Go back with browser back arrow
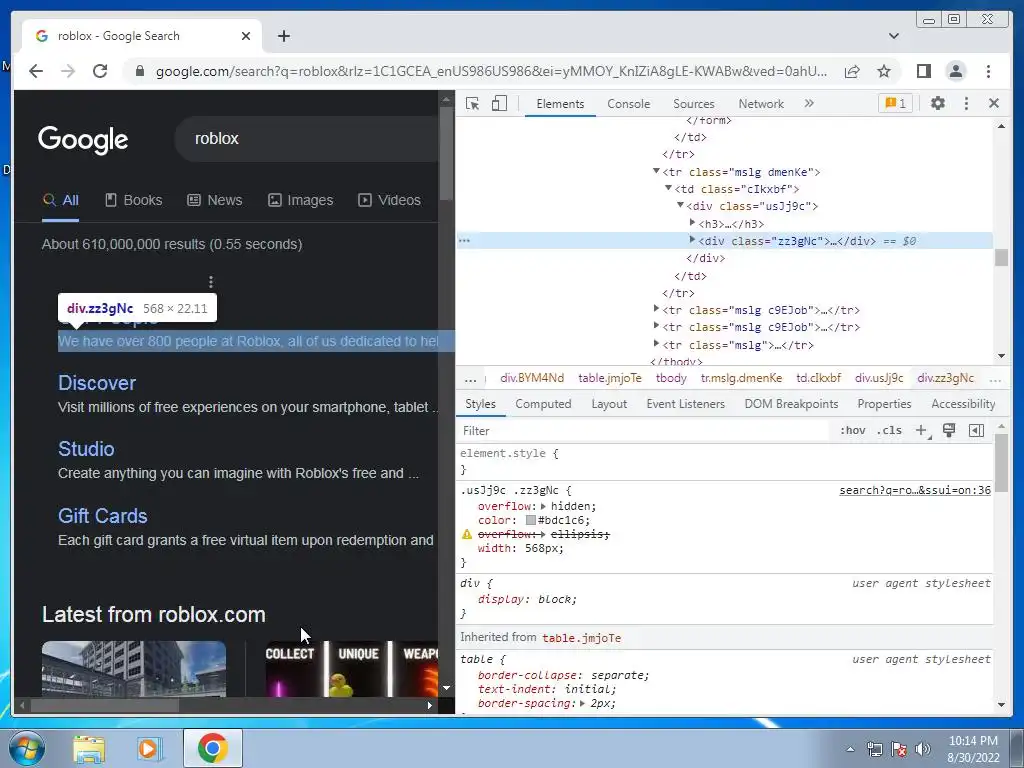Image resolution: width=1024 pixels, height=768 pixels. click(x=36, y=71)
